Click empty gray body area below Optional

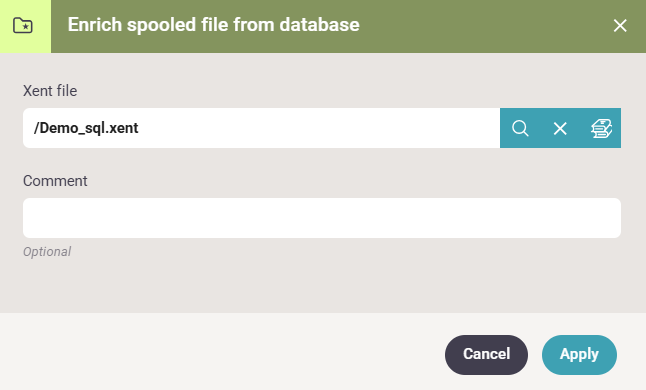pyautogui.click(x=321, y=286)
